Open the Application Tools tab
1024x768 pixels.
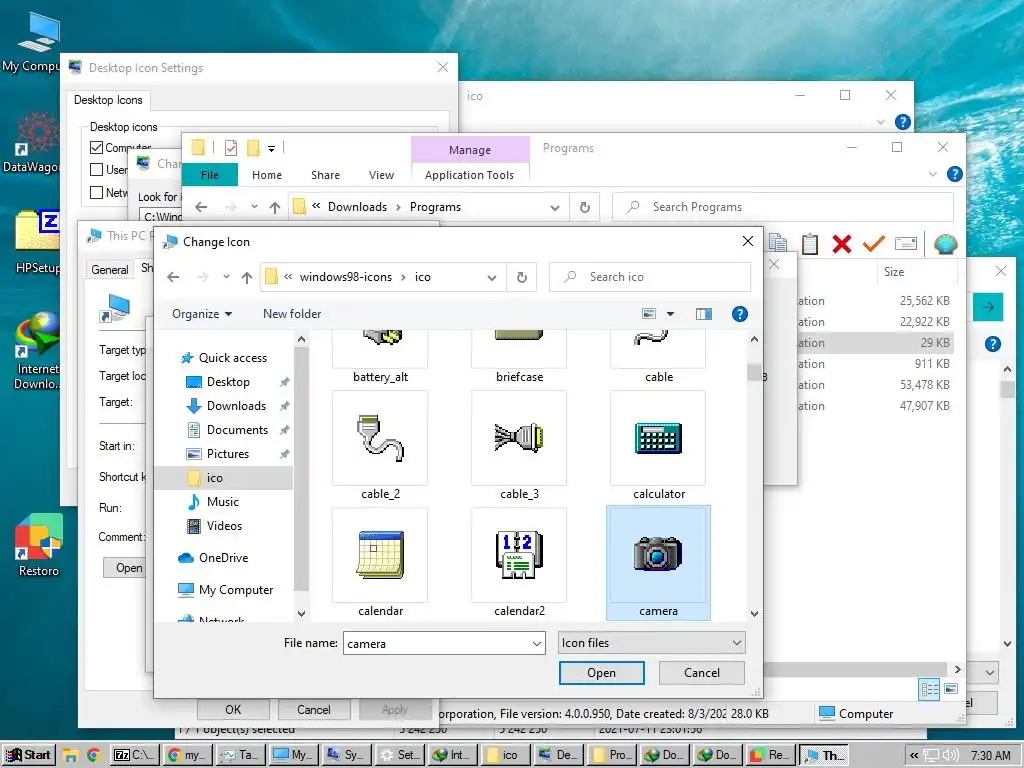pyautogui.click(x=469, y=175)
